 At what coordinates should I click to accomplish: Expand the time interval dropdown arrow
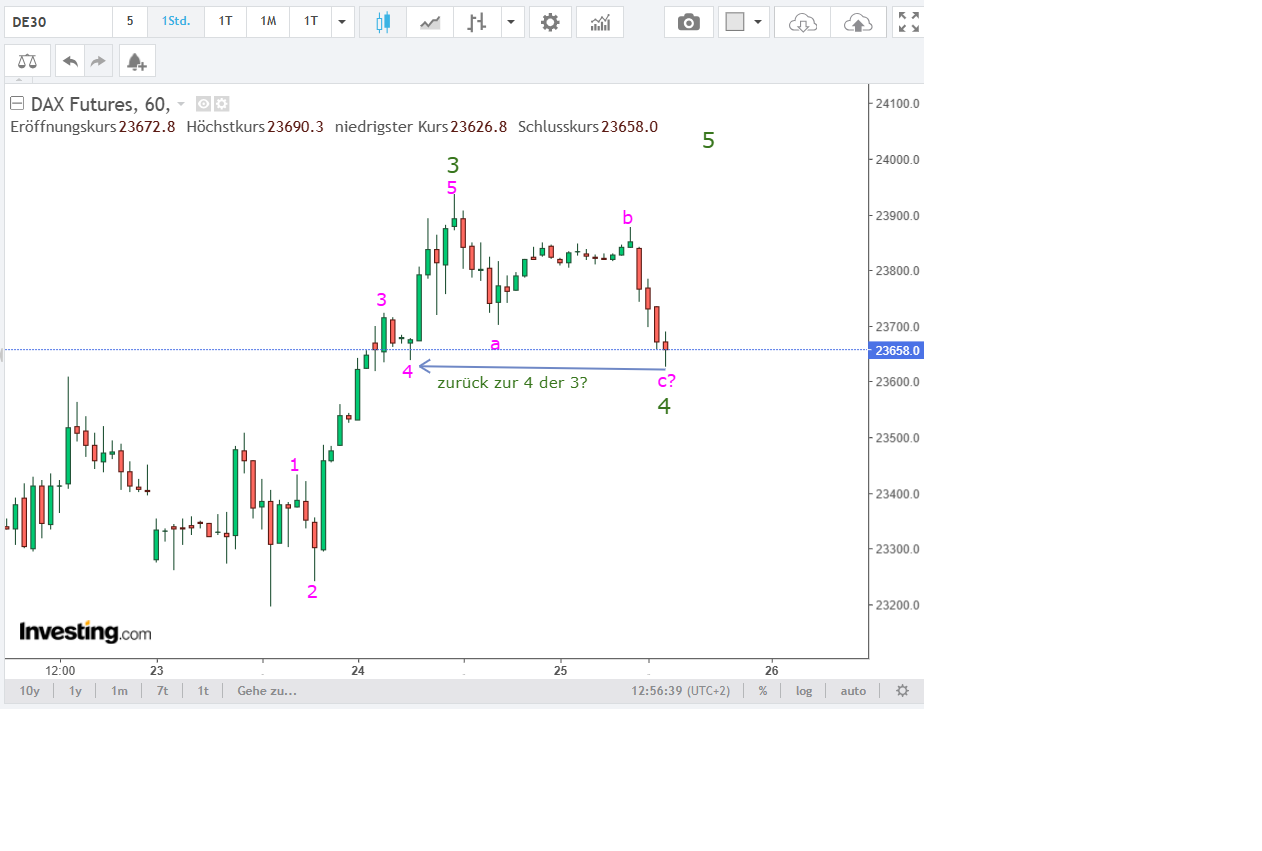coord(342,22)
